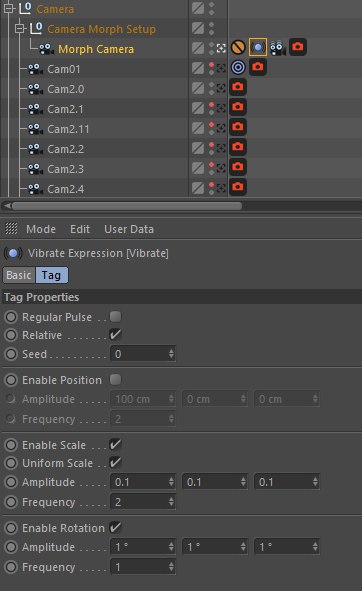This screenshot has height=591, width=362.
Task: Click the second Scale Amplitude spinner arrows
Action: [243, 482]
